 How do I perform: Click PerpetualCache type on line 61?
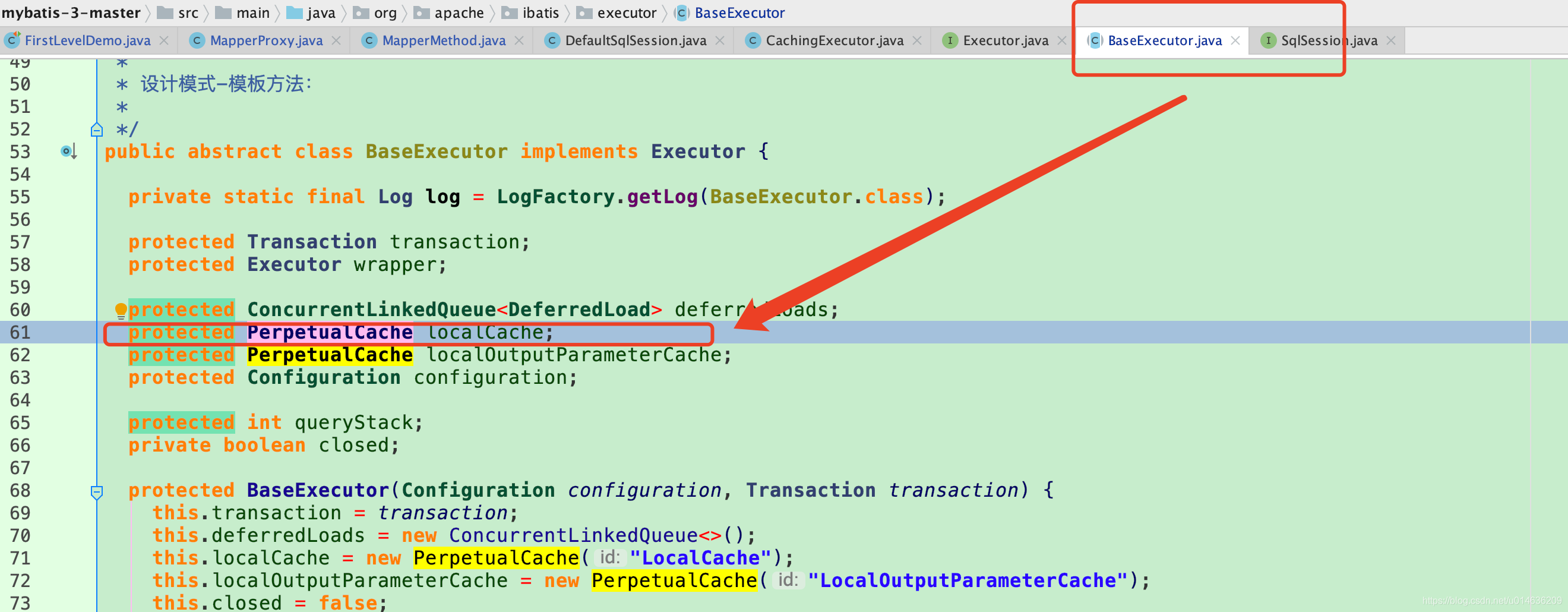(x=329, y=333)
